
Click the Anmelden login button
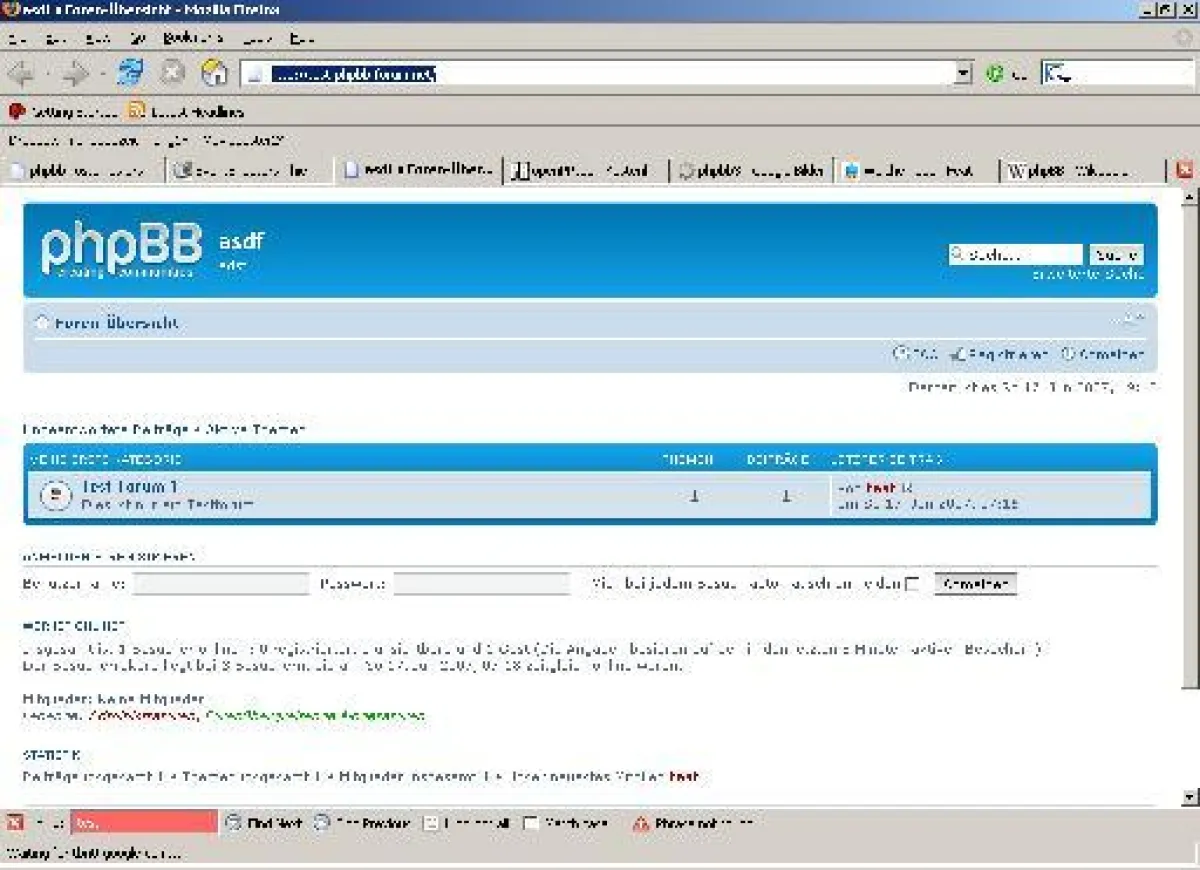974,583
